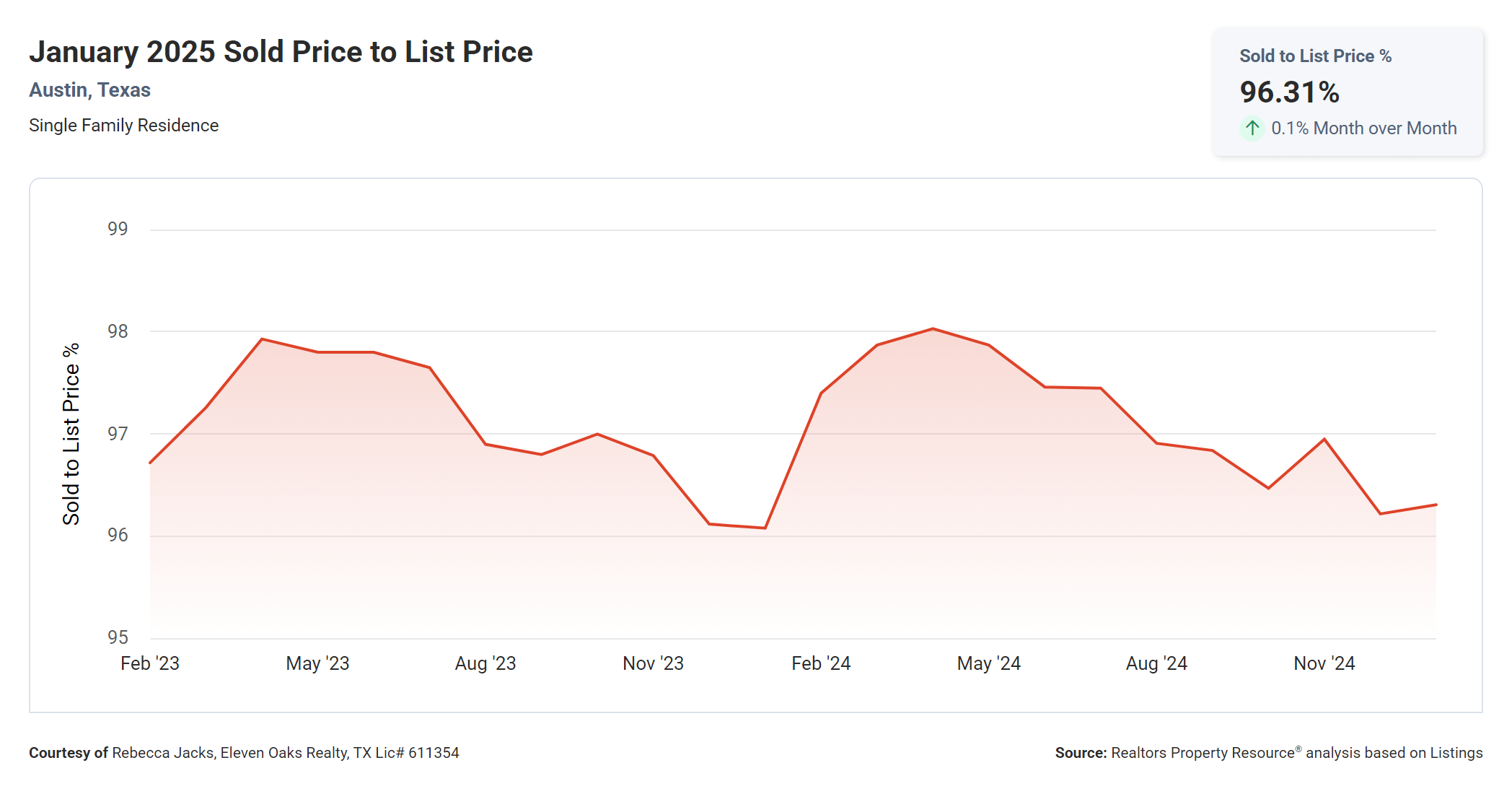1512x794 pixels.
Task: Click the 96.31% value in the card
Action: (1289, 92)
